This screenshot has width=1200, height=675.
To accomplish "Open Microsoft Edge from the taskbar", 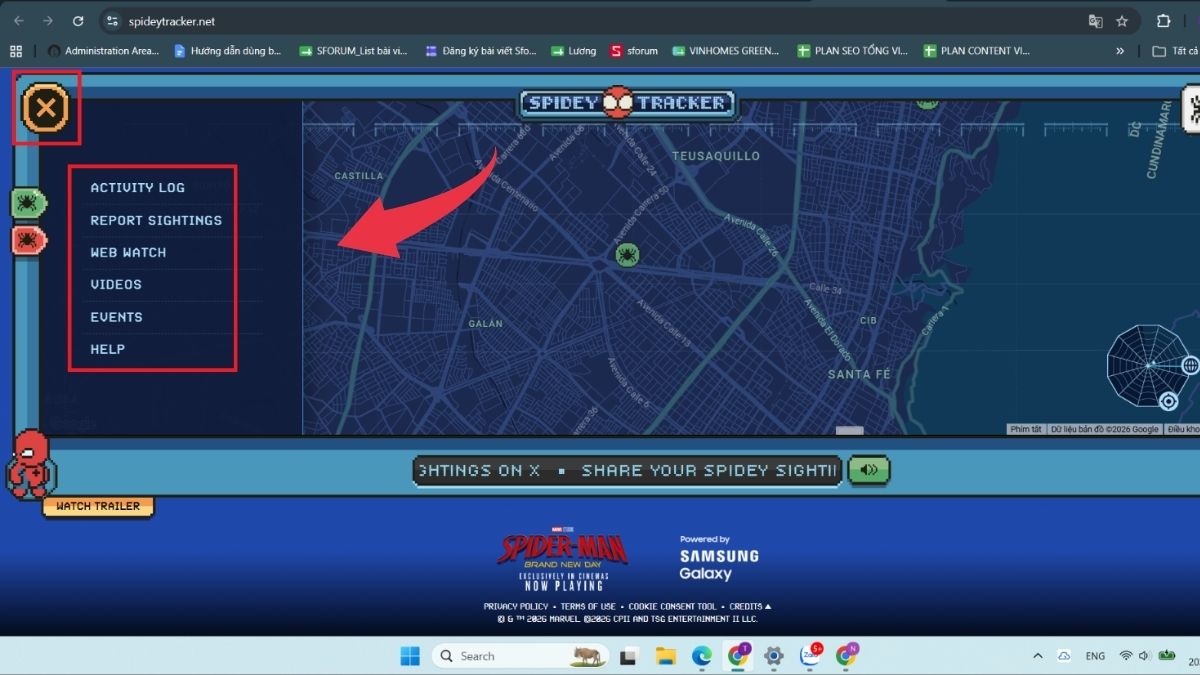I will coord(702,656).
